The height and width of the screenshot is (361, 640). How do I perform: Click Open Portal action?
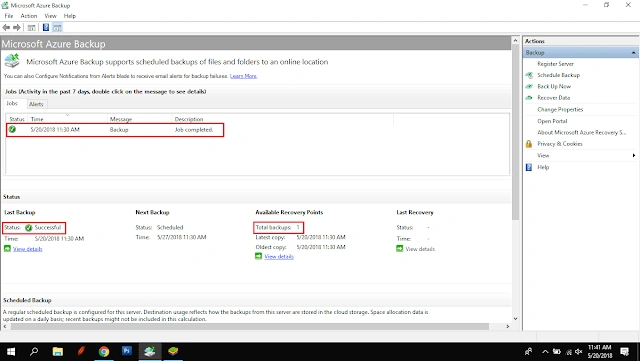(x=552, y=121)
